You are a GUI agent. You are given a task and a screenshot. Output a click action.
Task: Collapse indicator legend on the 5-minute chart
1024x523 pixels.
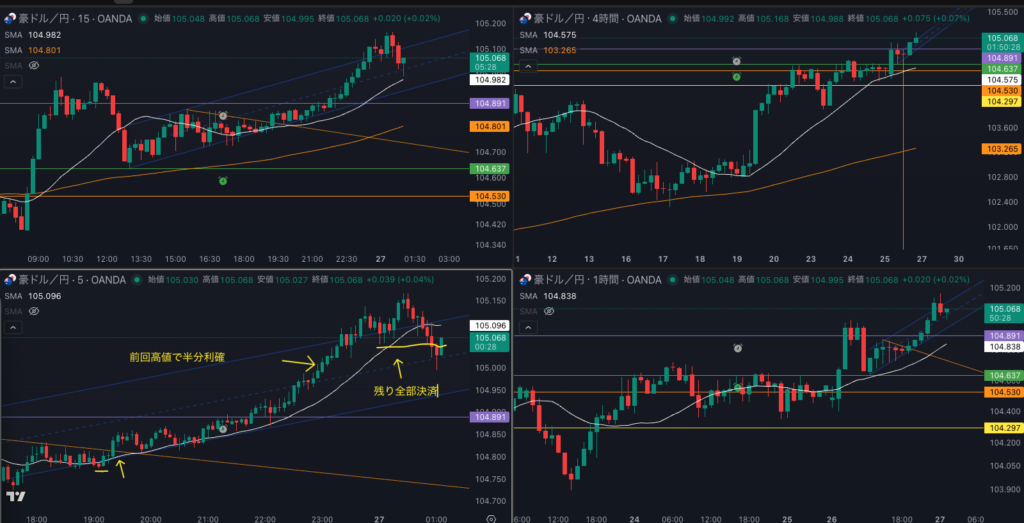click(x=12, y=328)
